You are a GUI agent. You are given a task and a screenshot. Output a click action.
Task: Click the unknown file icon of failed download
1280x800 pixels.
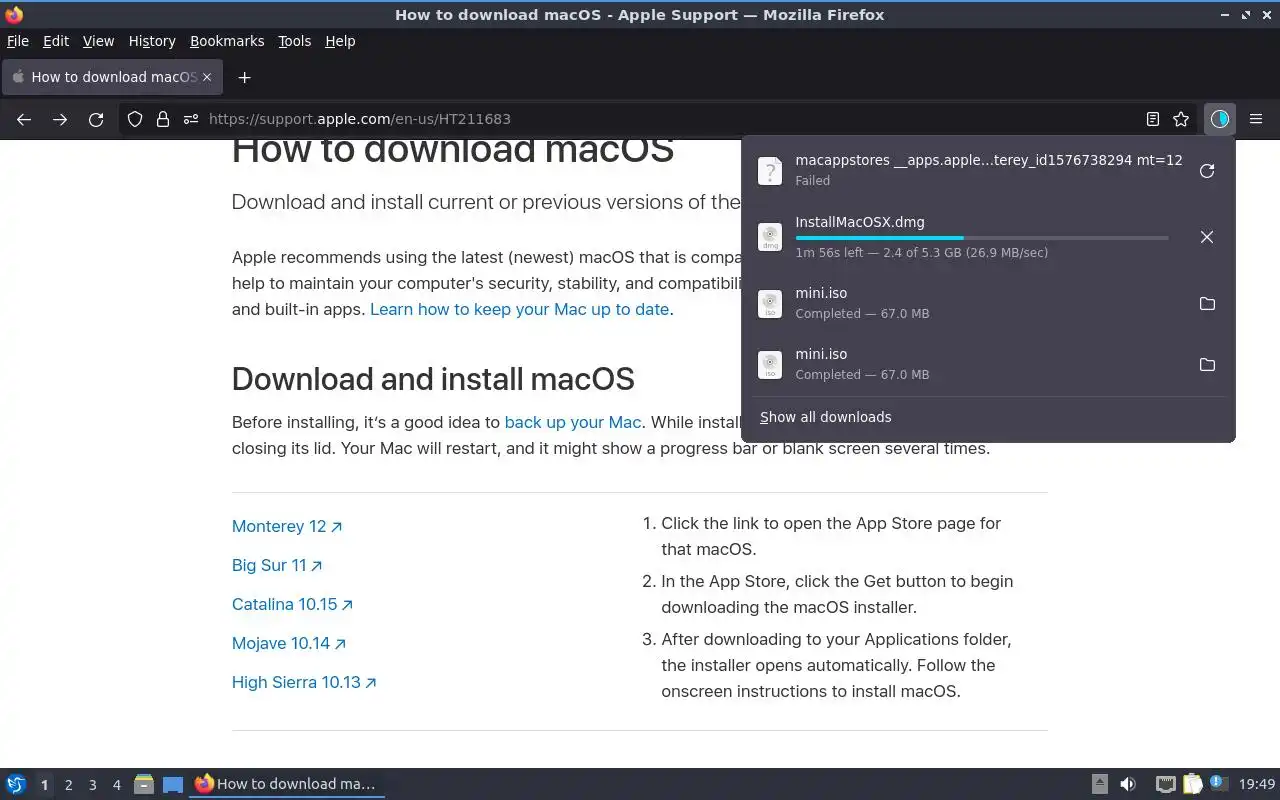pos(769,171)
